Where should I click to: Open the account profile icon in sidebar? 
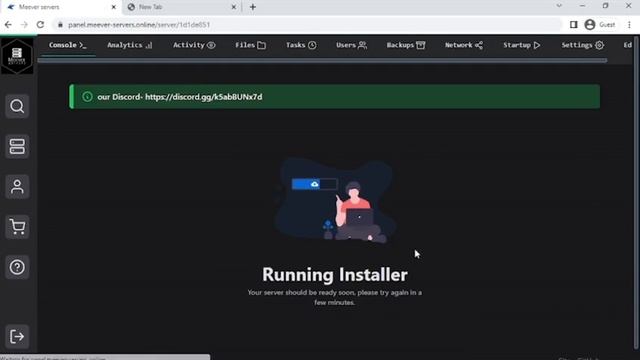17,187
